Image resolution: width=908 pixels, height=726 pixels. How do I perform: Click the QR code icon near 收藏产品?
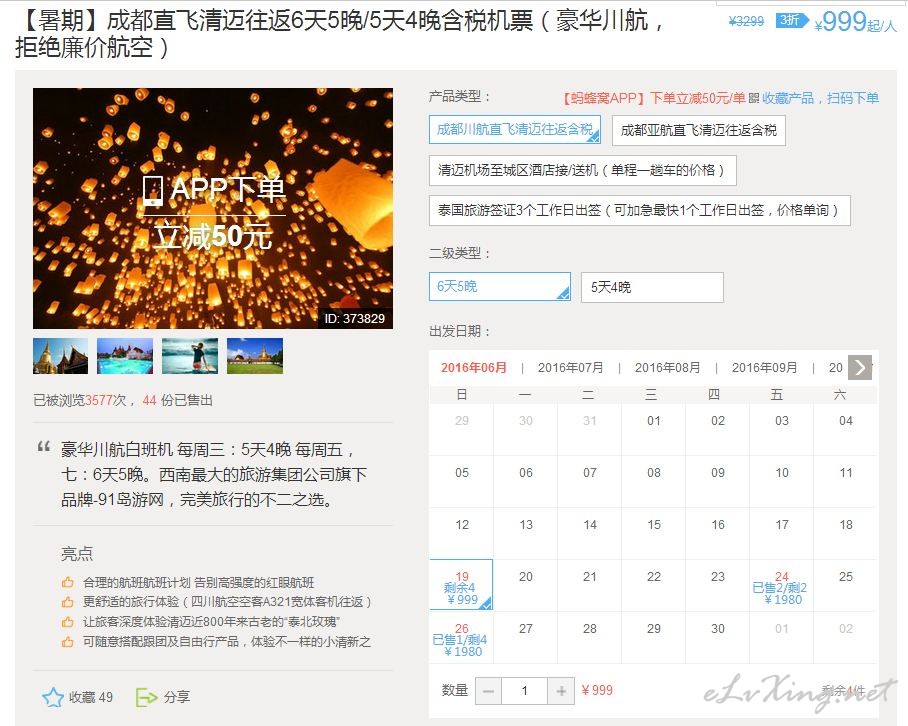pos(753,98)
